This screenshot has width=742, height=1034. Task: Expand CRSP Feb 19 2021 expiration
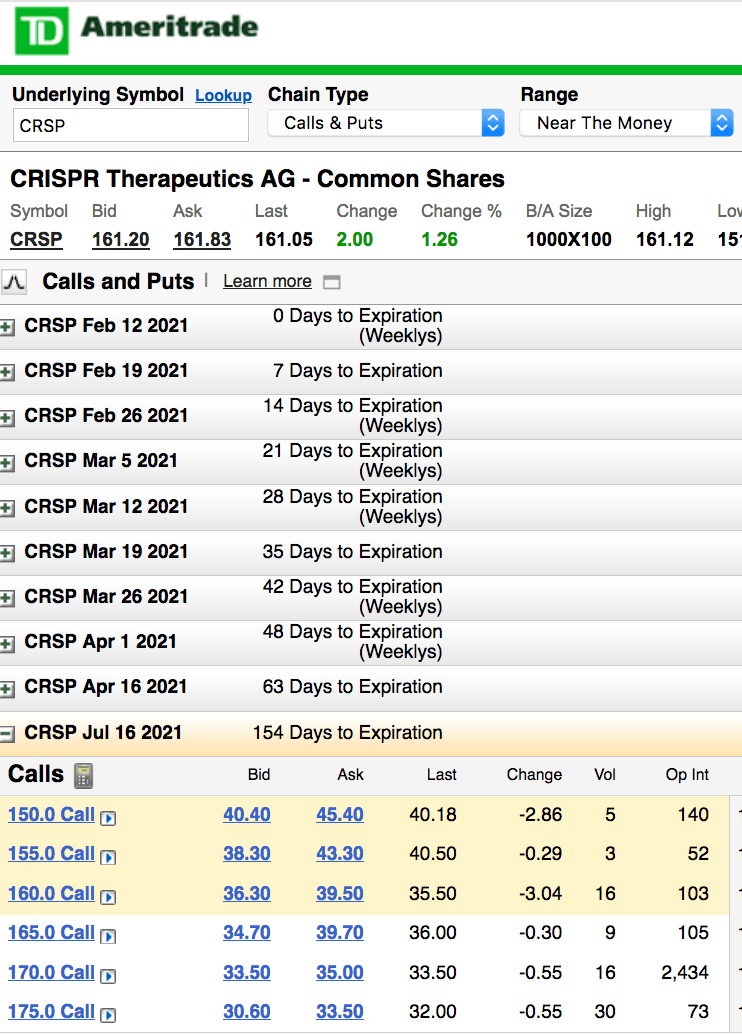(7, 373)
